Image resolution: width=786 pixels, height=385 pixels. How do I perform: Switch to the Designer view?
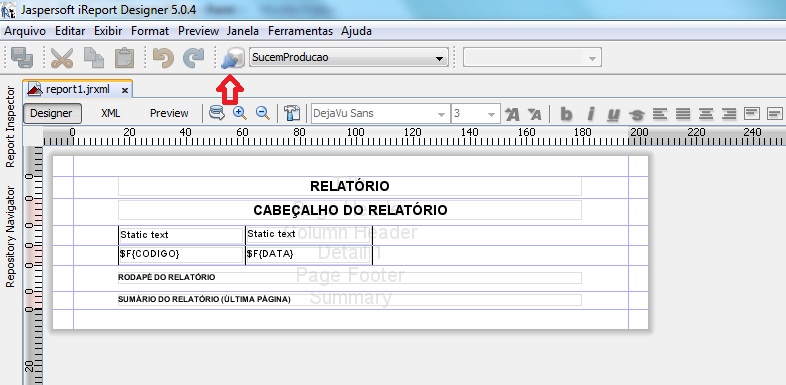click(52, 113)
